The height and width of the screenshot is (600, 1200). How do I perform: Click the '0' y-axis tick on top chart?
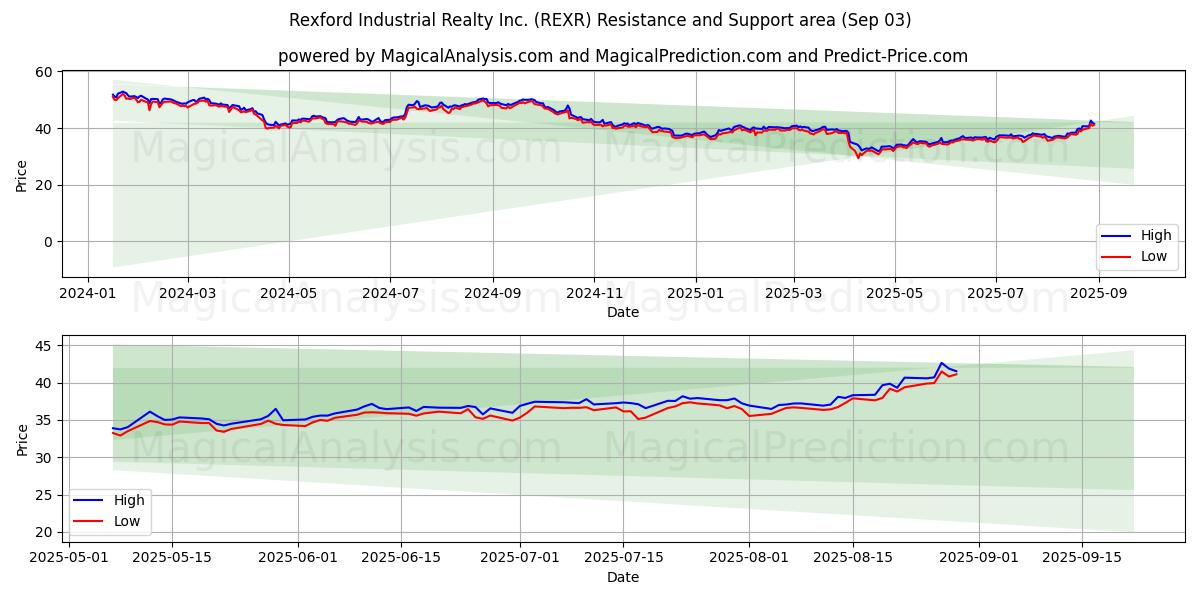tap(48, 242)
